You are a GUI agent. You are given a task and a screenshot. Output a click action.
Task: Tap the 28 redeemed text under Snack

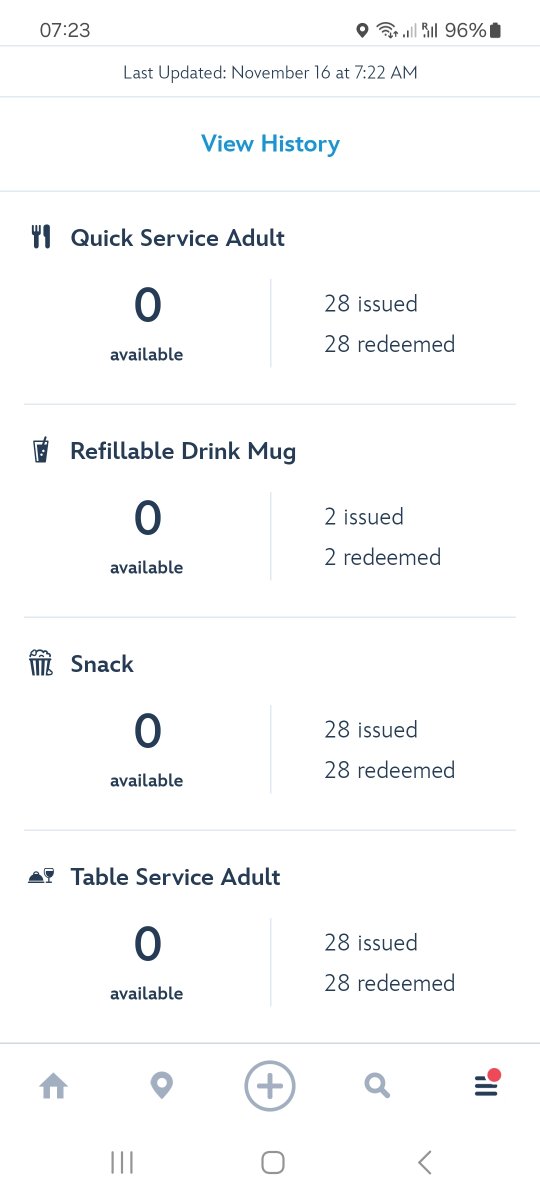pyautogui.click(x=389, y=770)
